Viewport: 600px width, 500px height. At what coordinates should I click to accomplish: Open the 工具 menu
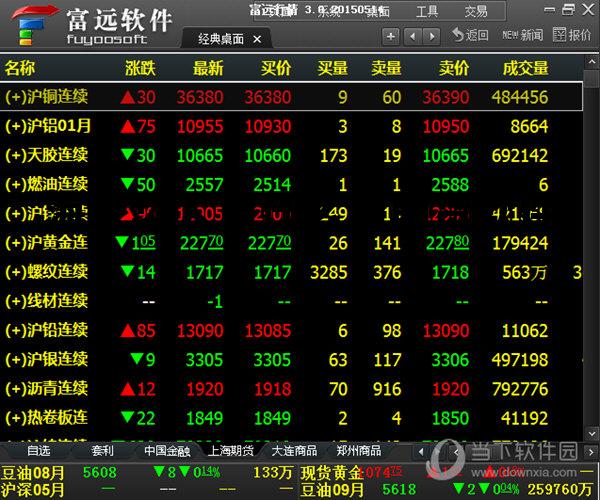pos(427,11)
